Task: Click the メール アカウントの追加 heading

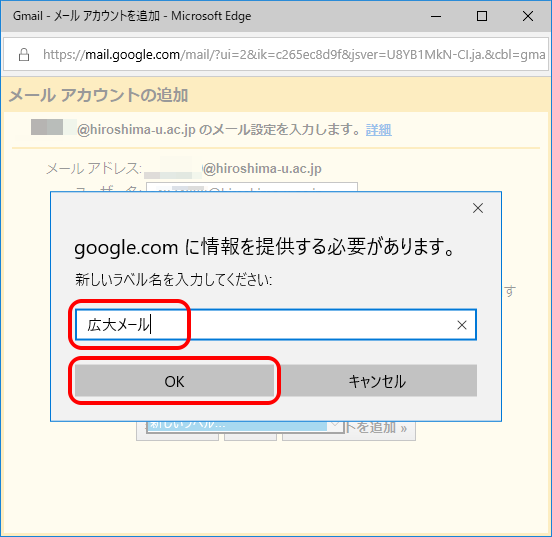Action: (x=98, y=95)
